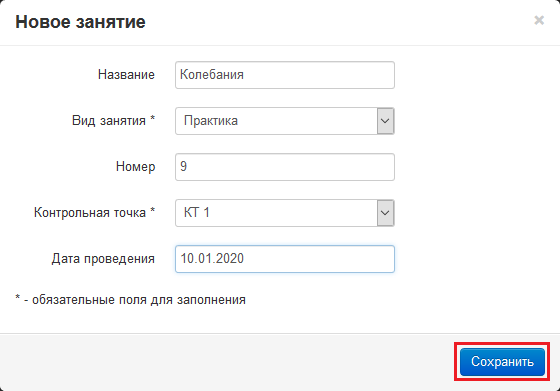This screenshot has height=391, width=560.
Task: Focus the Дата проведения date field
Action: (x=285, y=259)
